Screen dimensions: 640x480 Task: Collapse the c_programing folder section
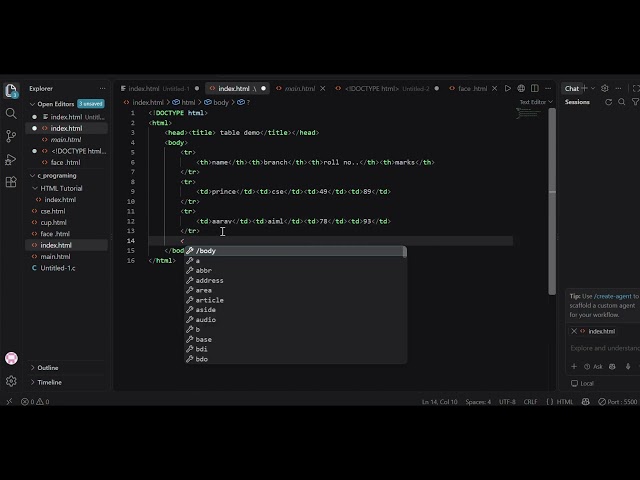pos(32,176)
